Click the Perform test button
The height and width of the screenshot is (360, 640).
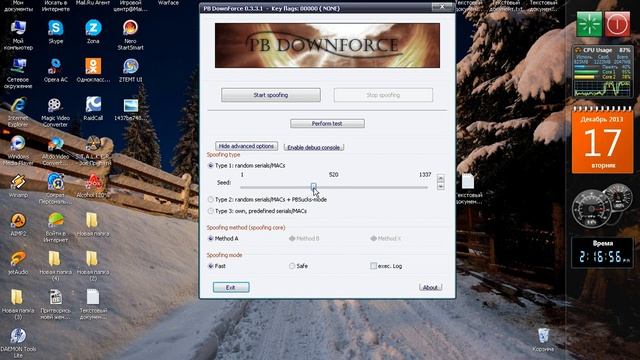coord(327,123)
